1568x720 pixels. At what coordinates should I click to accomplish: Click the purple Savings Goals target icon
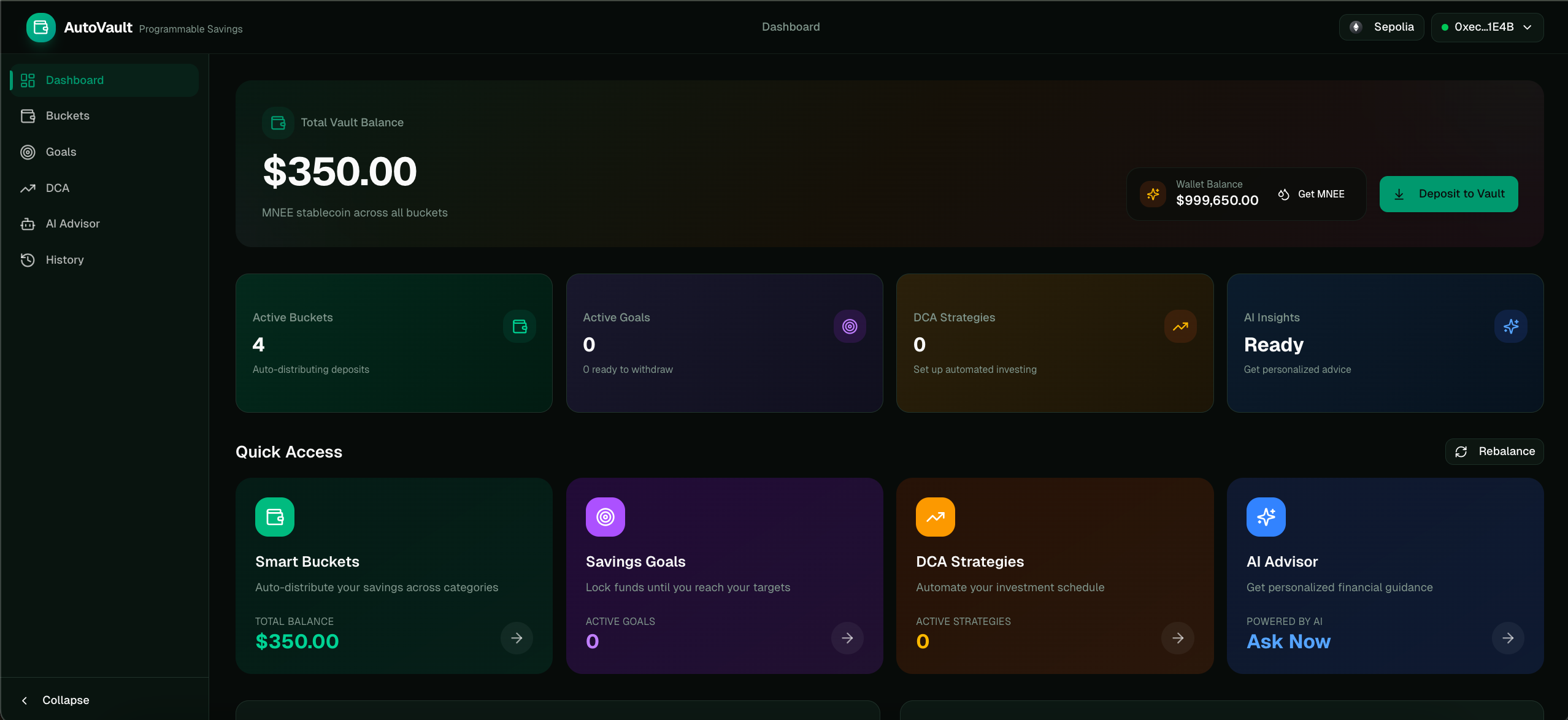click(605, 517)
